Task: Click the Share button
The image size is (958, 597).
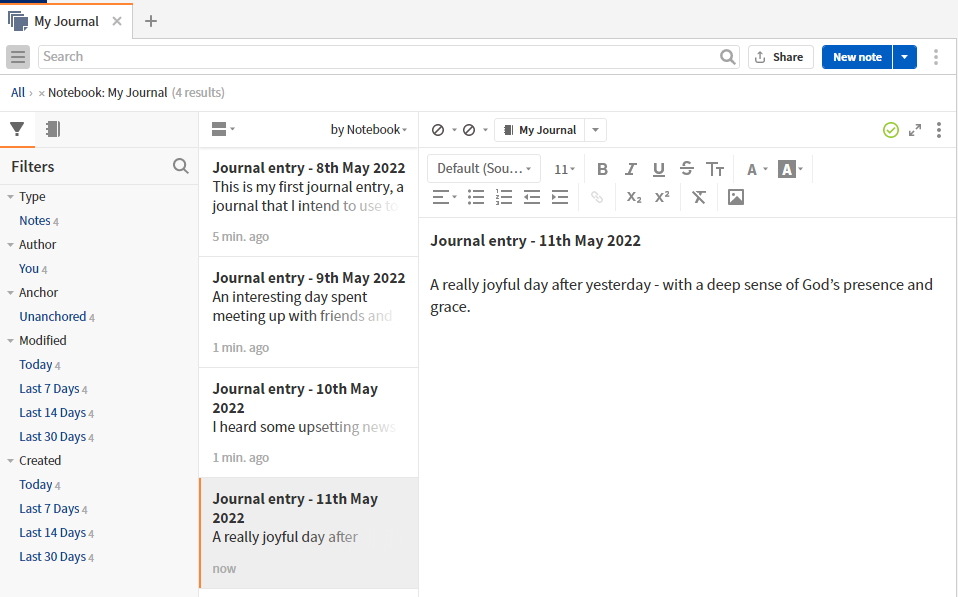Action: (x=781, y=57)
